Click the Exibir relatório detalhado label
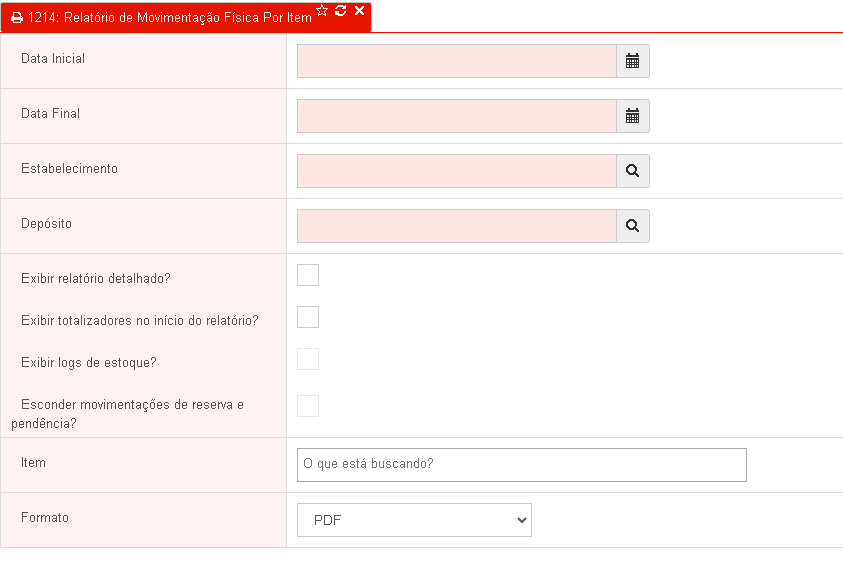843x576 pixels. click(x=96, y=279)
